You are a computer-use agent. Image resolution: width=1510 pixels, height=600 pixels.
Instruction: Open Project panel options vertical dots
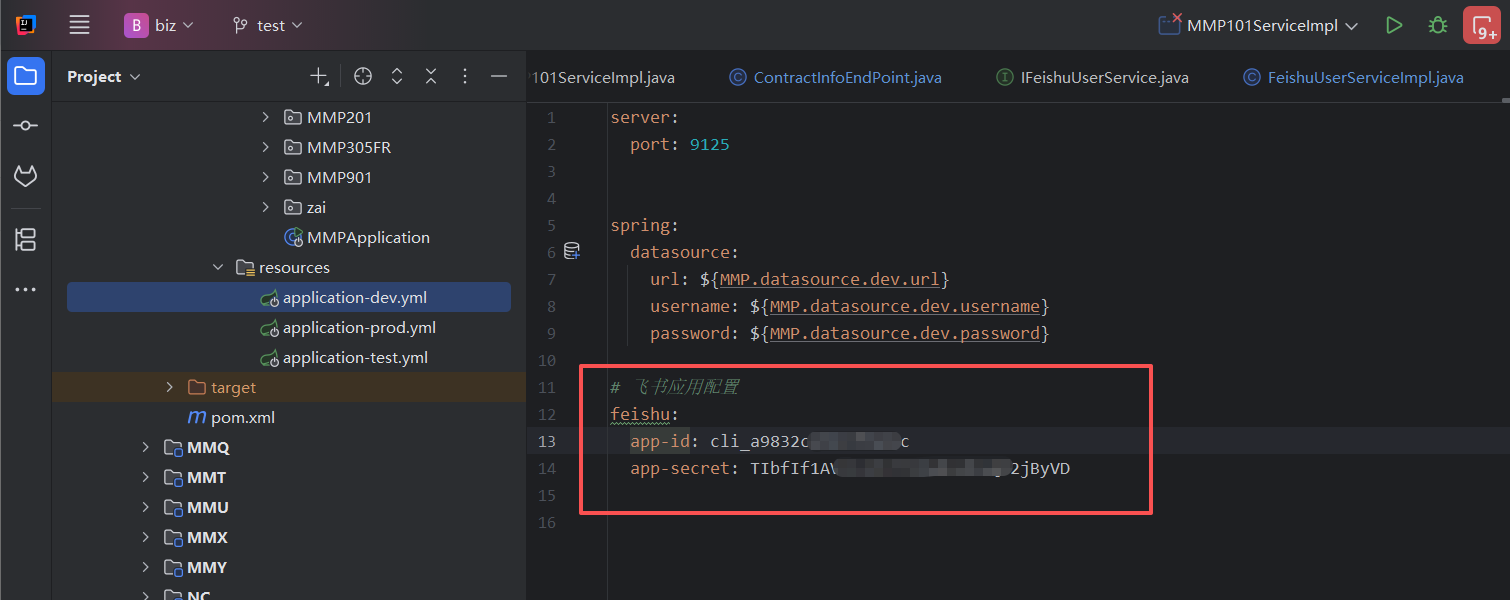tap(464, 76)
